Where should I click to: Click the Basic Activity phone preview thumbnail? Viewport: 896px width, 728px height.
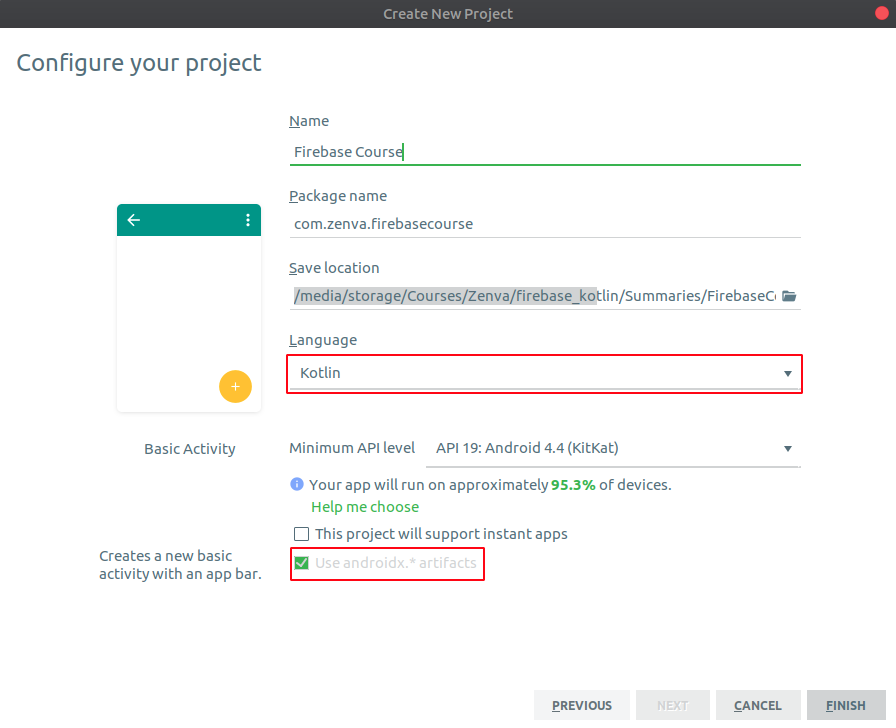(x=189, y=308)
